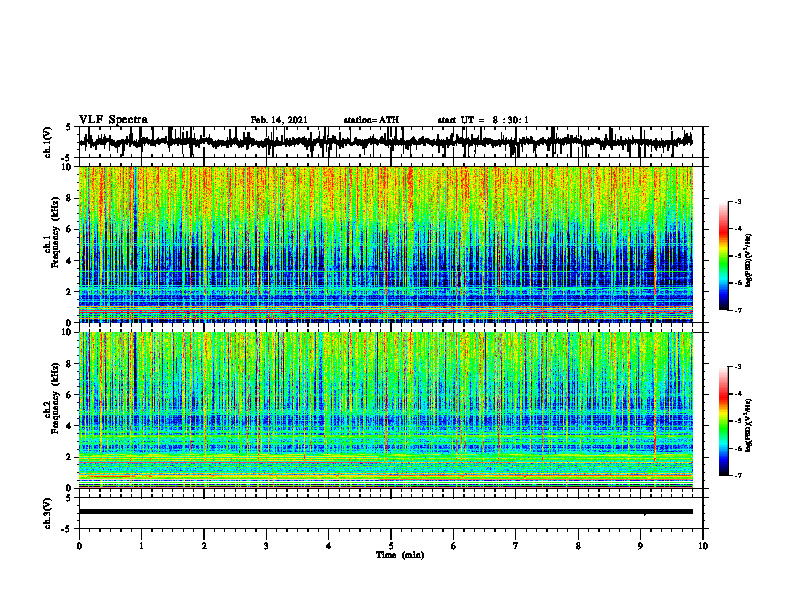Click the "2" kHz tick on ch.1 frequency axis
This screenshot has width=792, height=612.
tap(71, 292)
